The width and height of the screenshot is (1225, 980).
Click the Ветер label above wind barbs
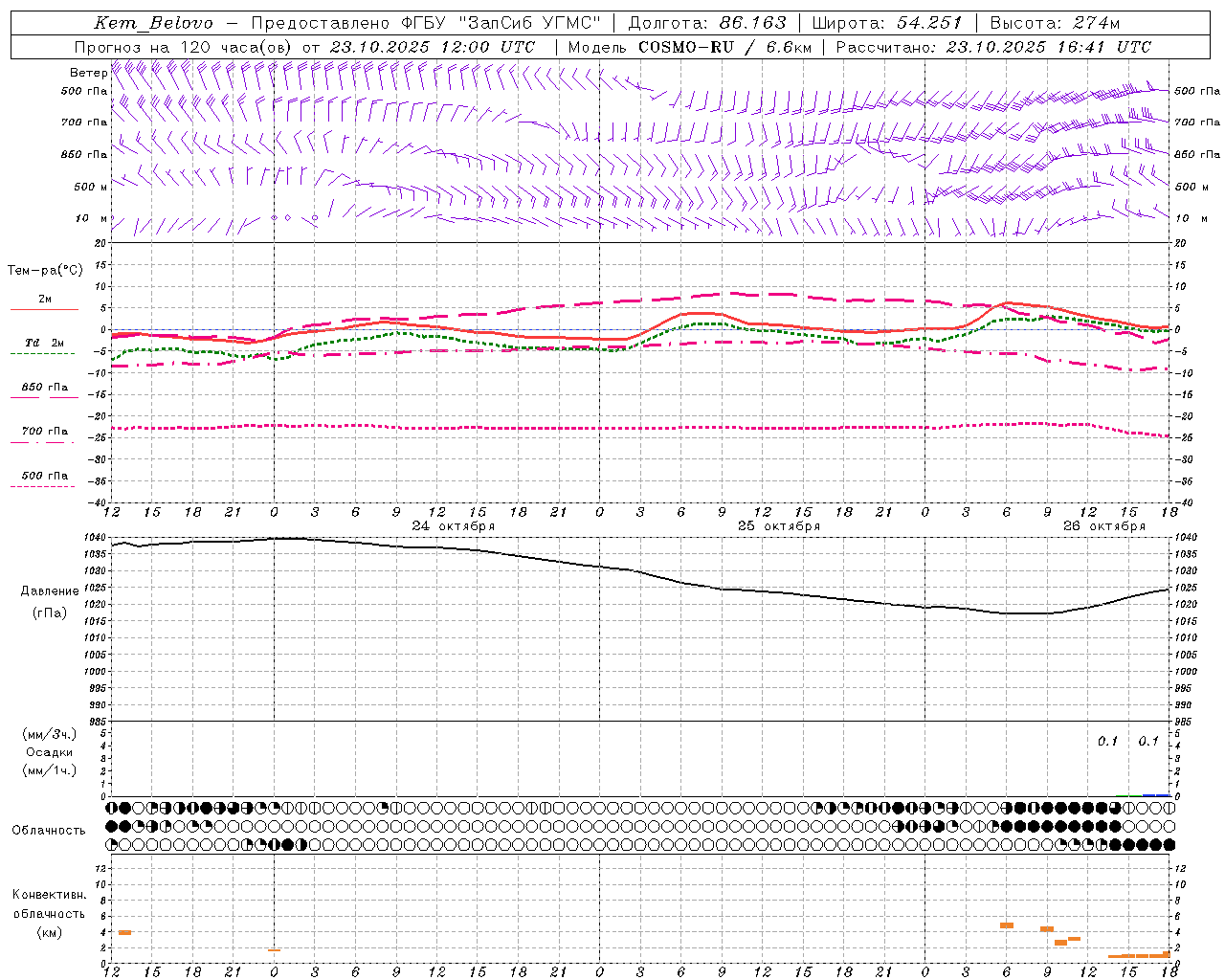click(88, 73)
